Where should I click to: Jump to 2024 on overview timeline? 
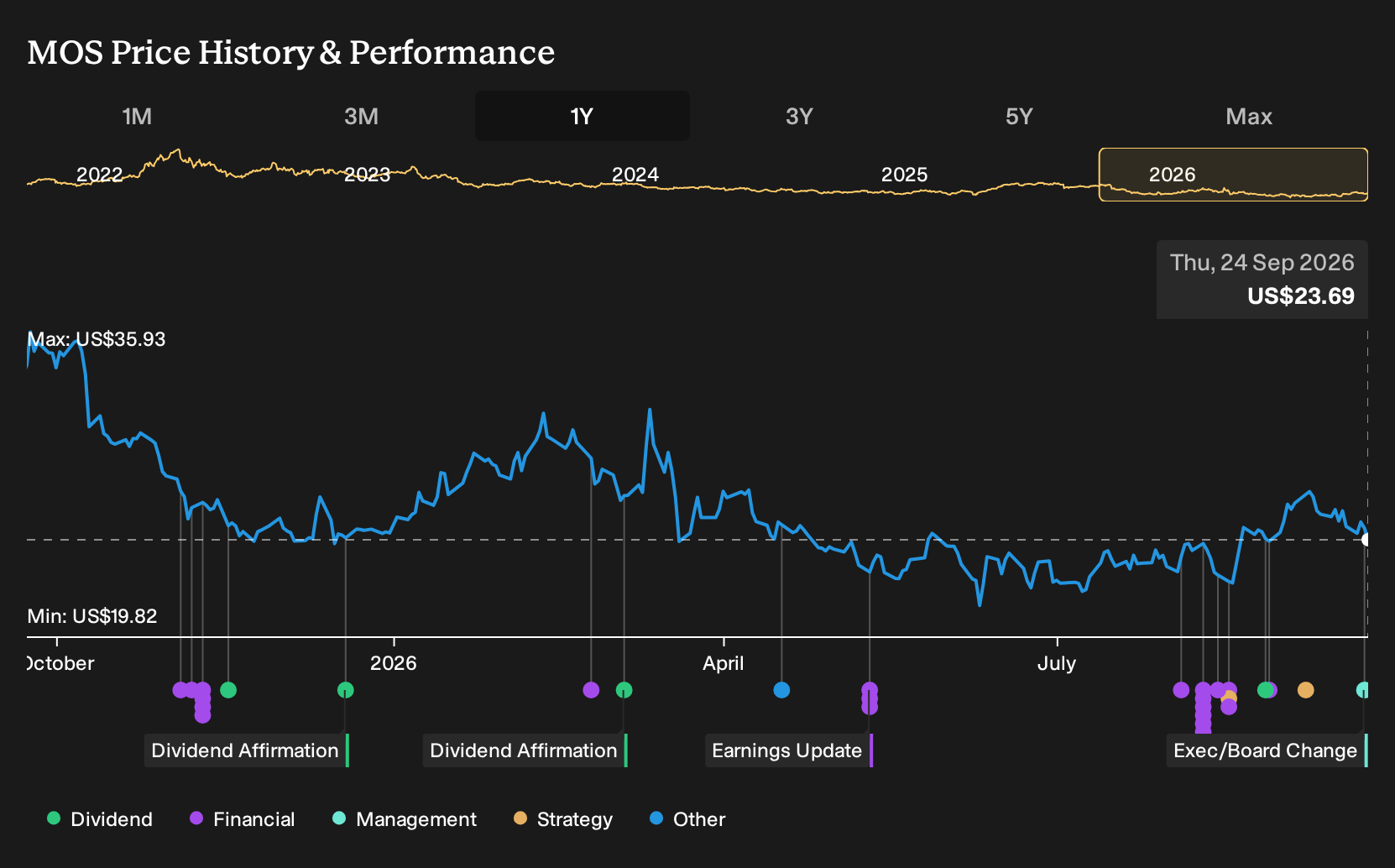pos(635,175)
